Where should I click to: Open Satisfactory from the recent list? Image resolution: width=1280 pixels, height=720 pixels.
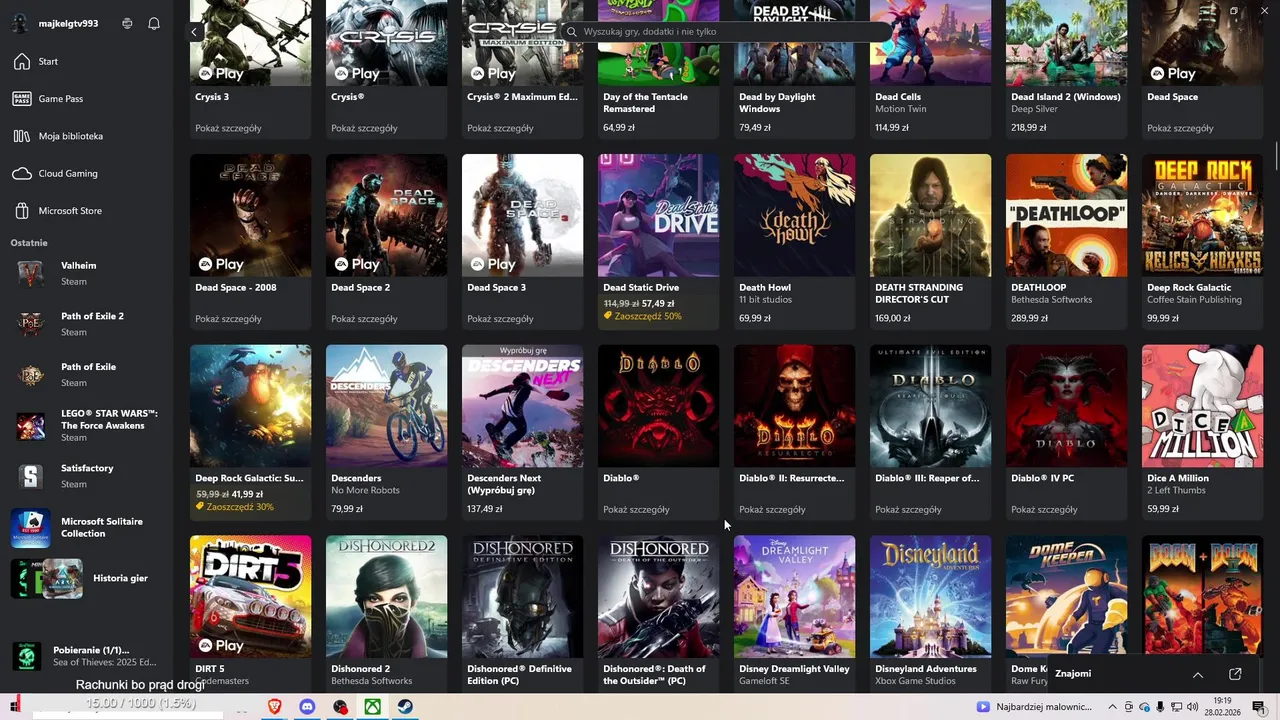(x=86, y=476)
